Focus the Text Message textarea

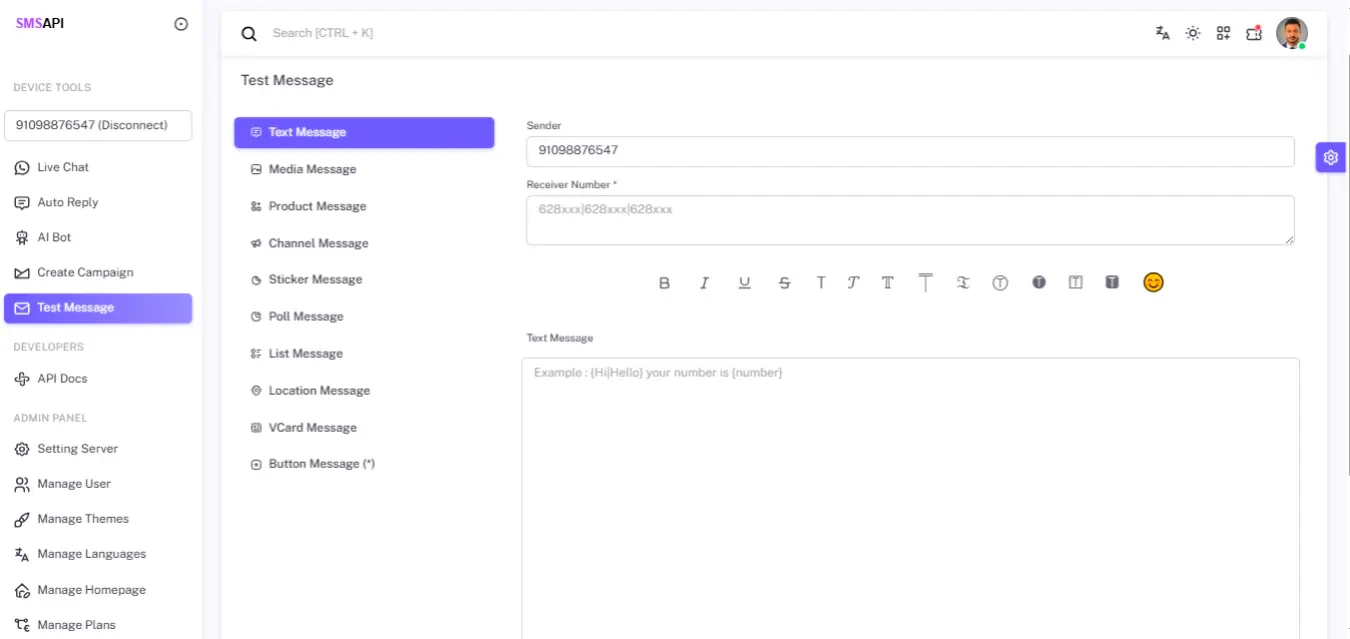tap(910, 500)
